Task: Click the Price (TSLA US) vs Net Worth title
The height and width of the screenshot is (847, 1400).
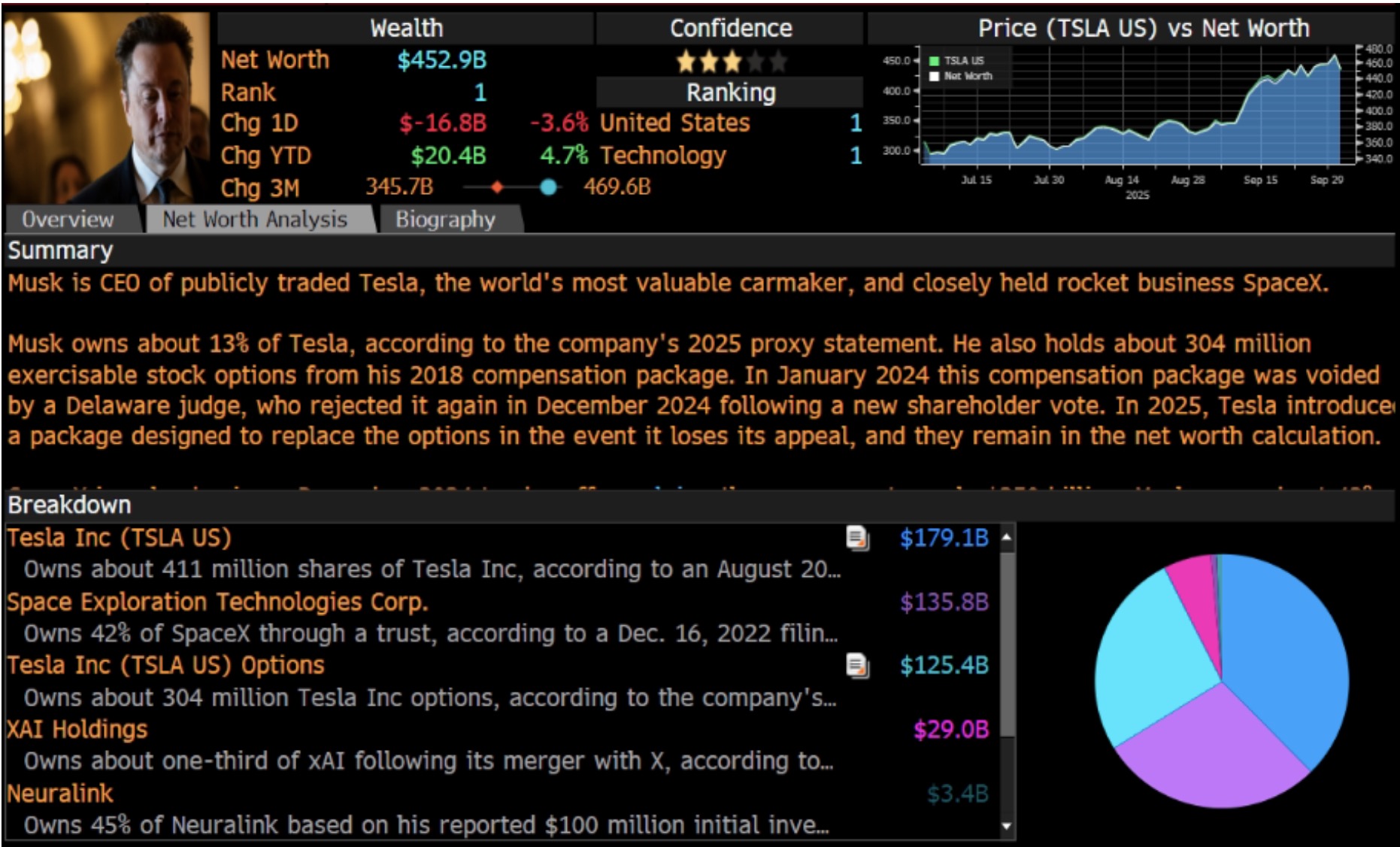Action: click(1144, 29)
